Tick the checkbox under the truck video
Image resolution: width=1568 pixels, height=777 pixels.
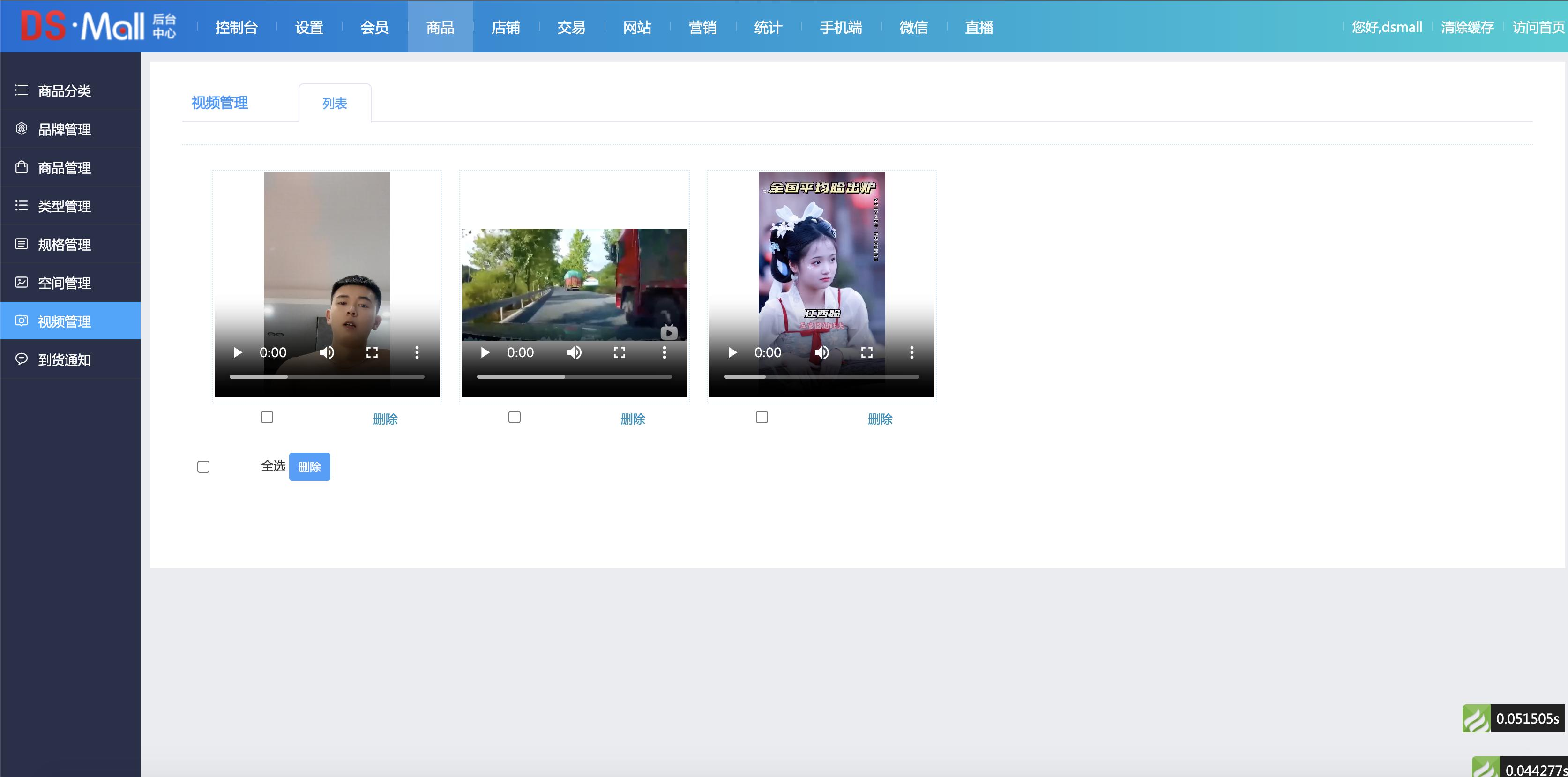(515, 417)
